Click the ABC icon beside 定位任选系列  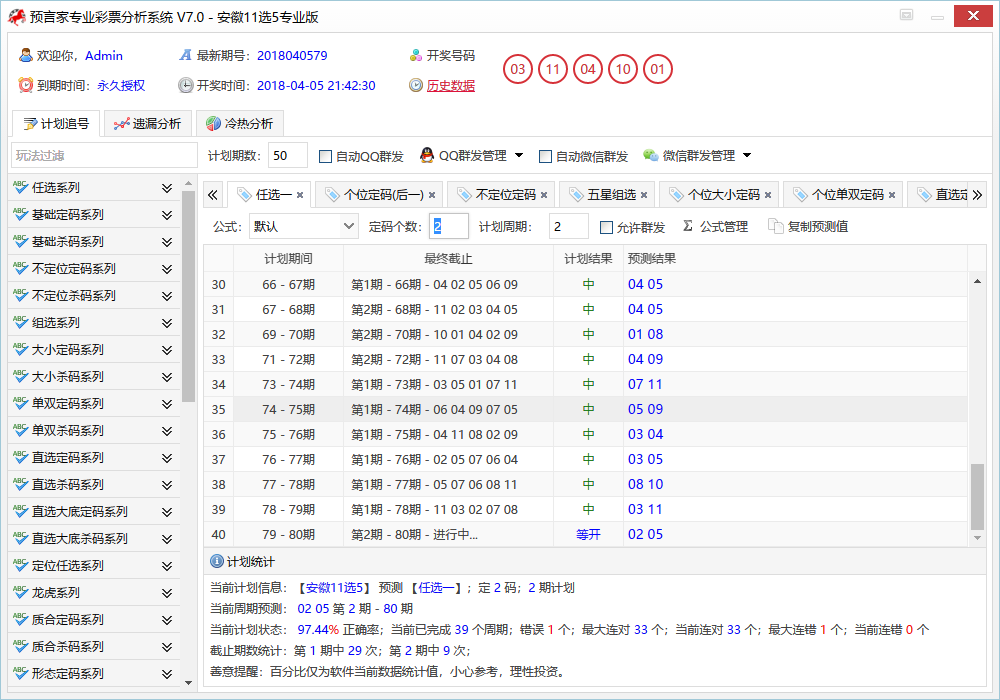coord(20,565)
